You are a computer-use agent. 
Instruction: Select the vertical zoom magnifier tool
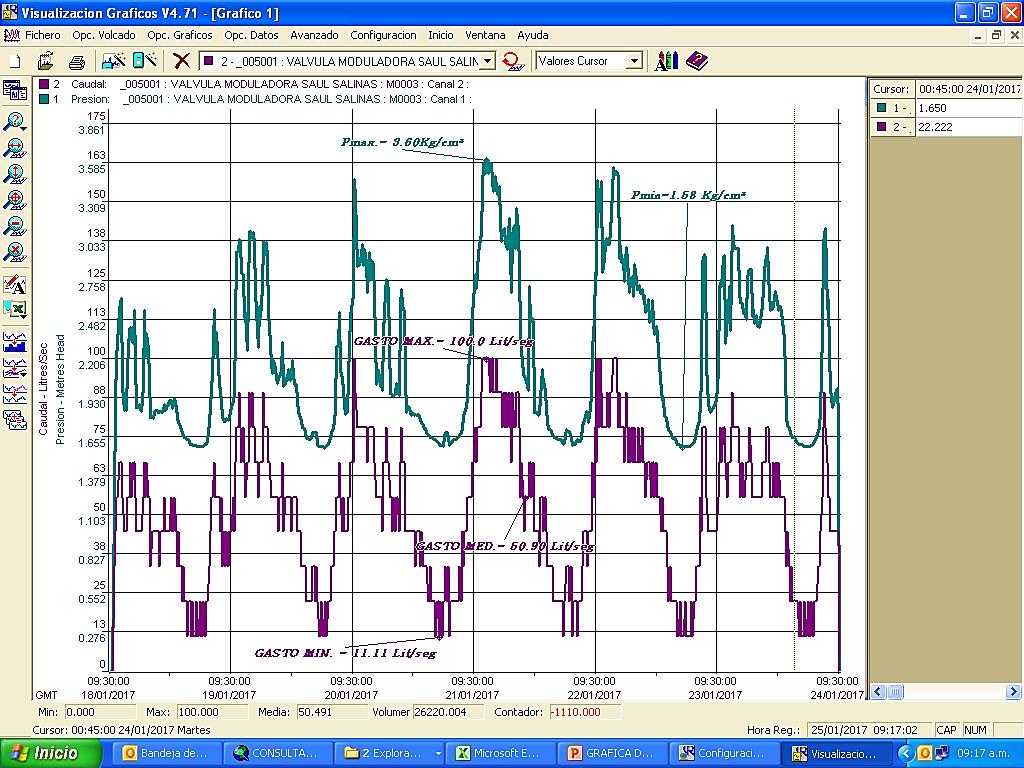[15, 174]
